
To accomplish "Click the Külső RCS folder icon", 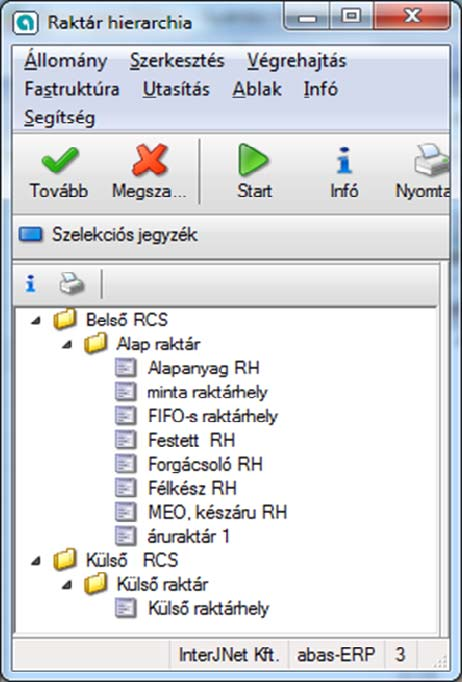I will [x=65, y=560].
